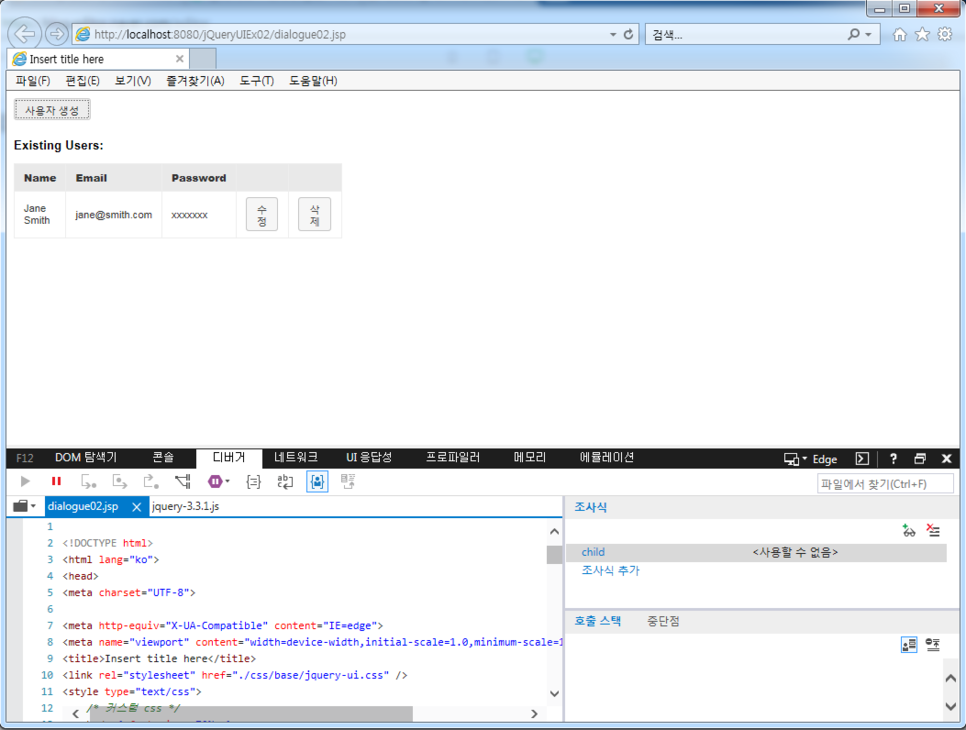This screenshot has height=730, width=966.
Task: Click the DevTools help question mark
Action: (893, 459)
